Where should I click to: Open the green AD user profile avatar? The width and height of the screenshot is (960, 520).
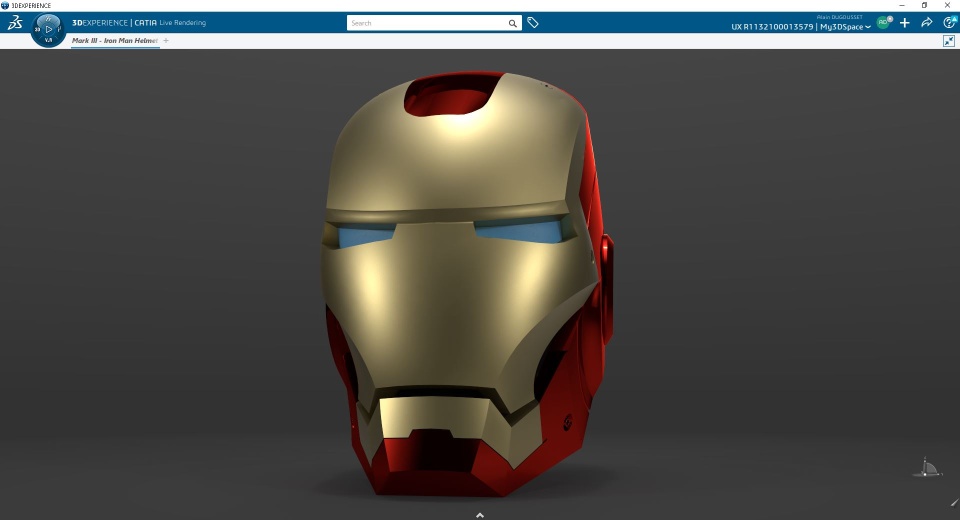click(x=883, y=23)
